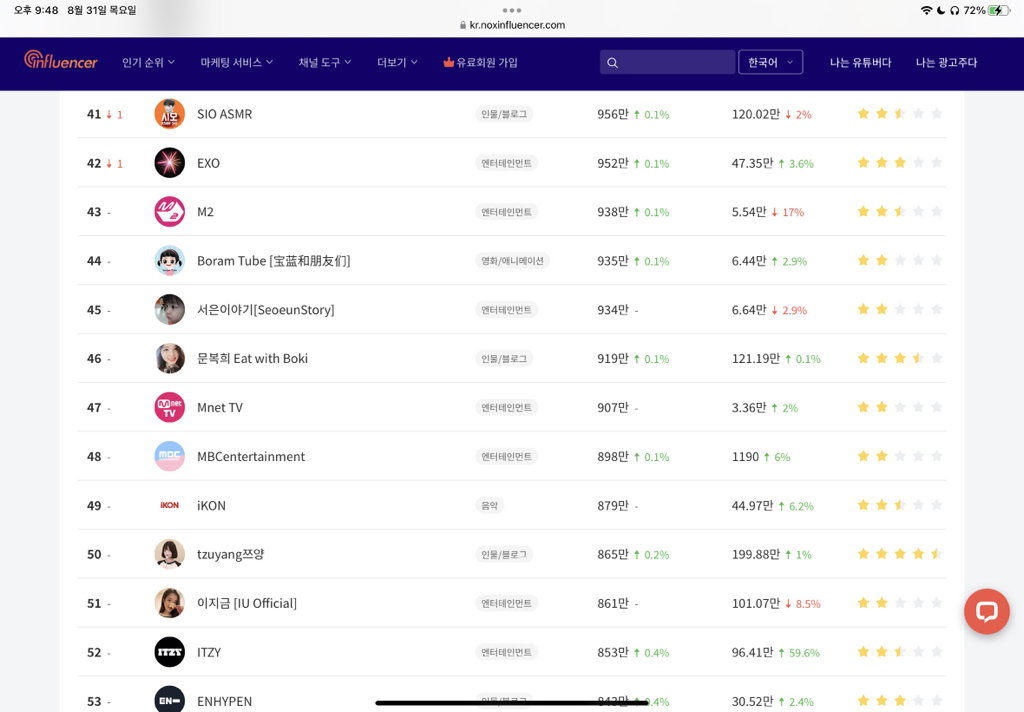Screen dimensions: 1024x712
Task: Click M2 subscriber count 938만
Action: [613, 212]
